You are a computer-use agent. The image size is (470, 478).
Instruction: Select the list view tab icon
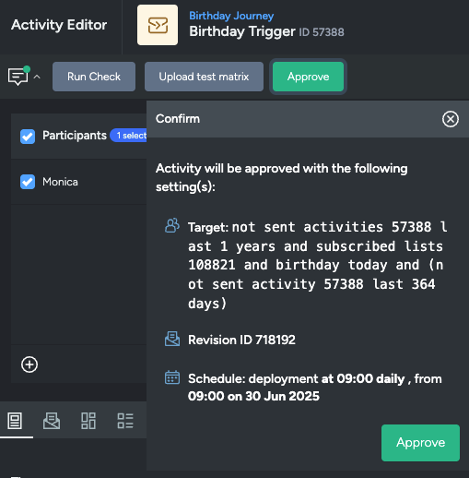[x=125, y=421]
